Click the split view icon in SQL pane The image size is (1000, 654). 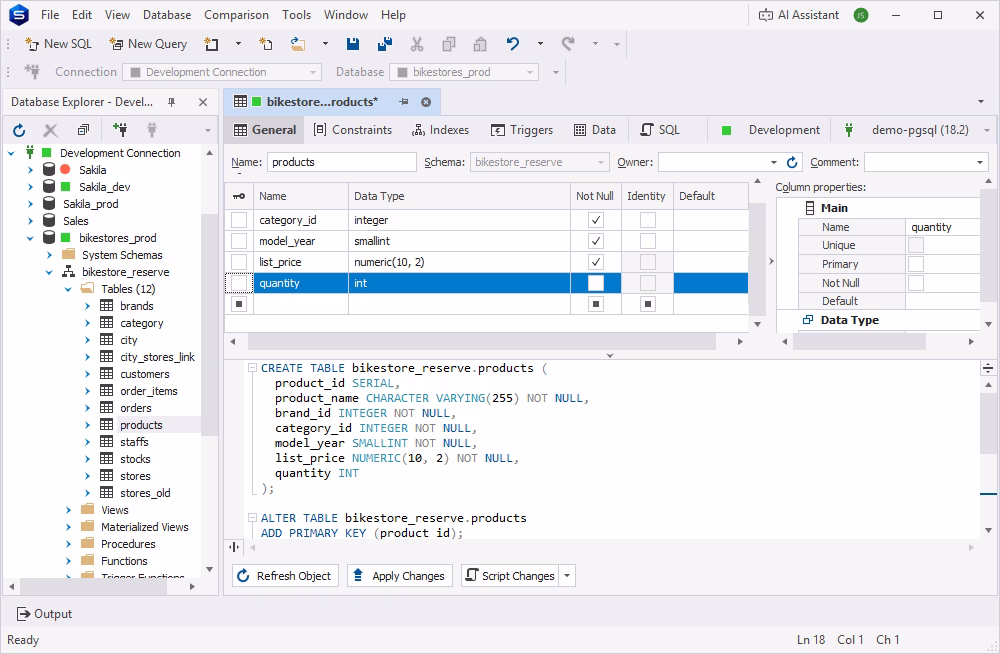(x=987, y=368)
